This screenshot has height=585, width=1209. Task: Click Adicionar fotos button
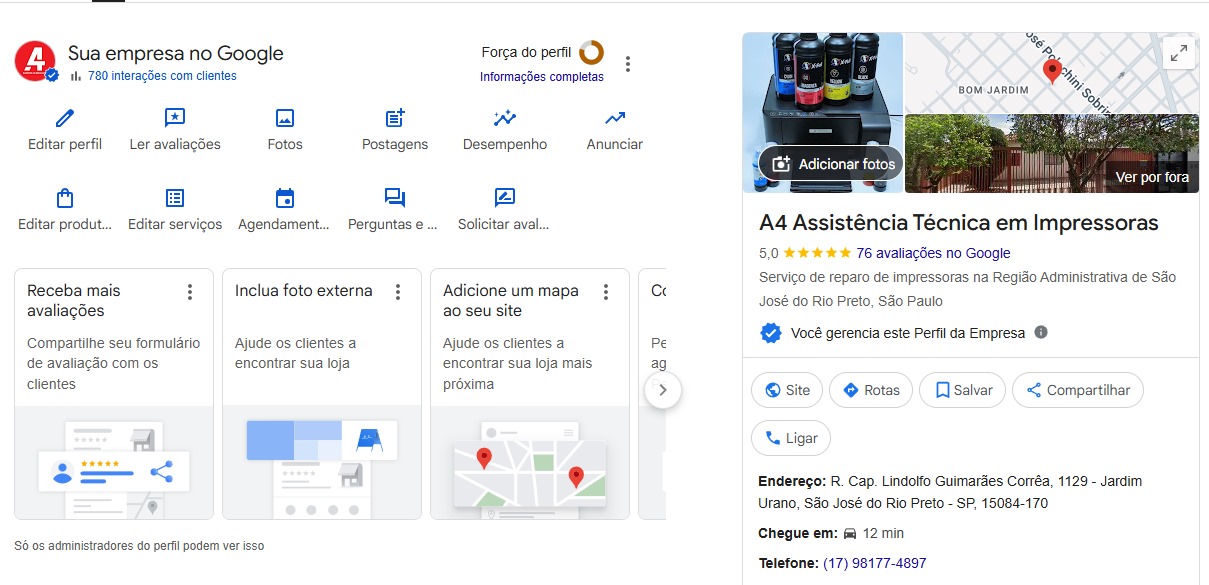pos(832,164)
